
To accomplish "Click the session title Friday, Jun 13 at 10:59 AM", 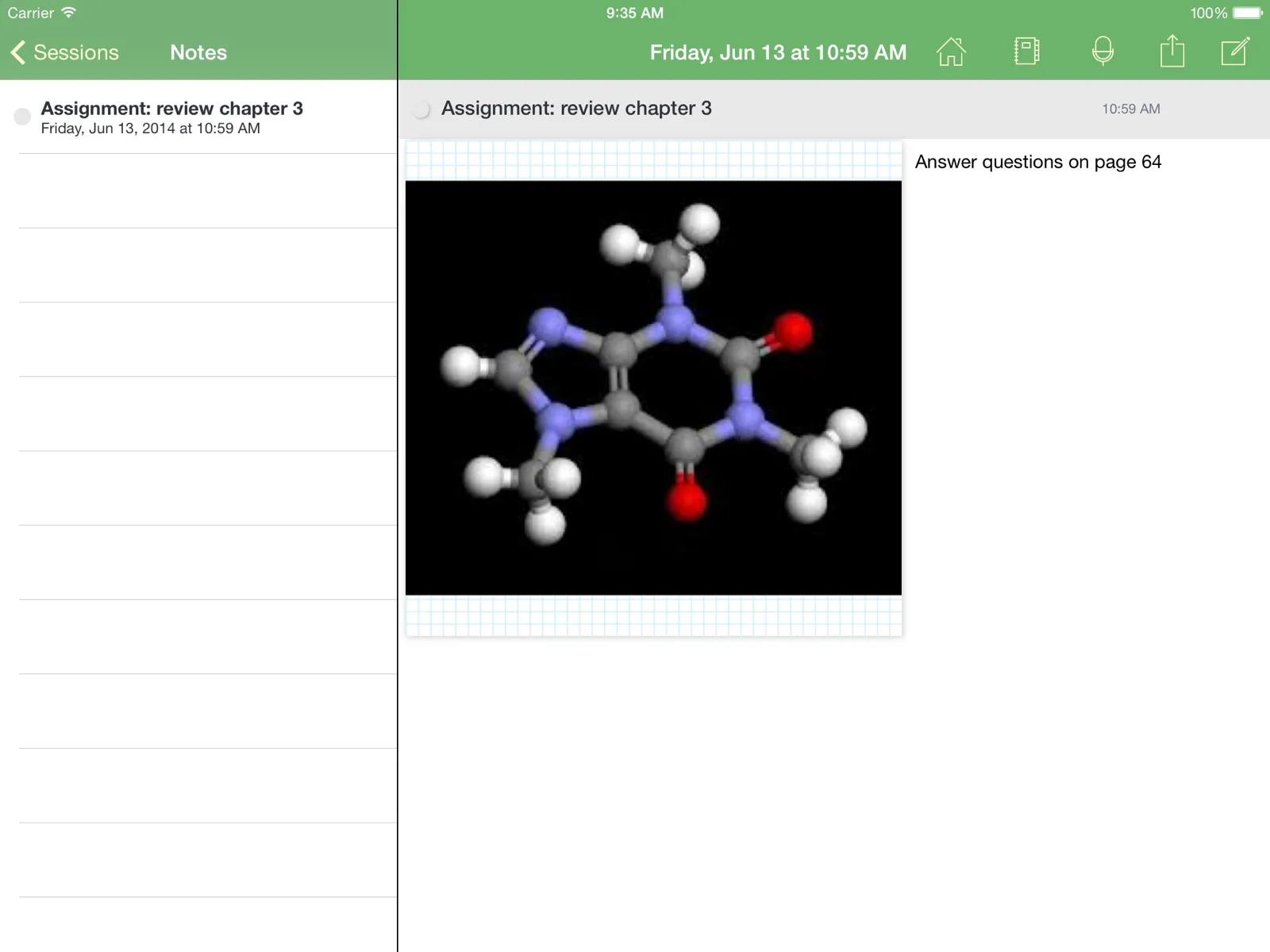I will [x=778, y=52].
